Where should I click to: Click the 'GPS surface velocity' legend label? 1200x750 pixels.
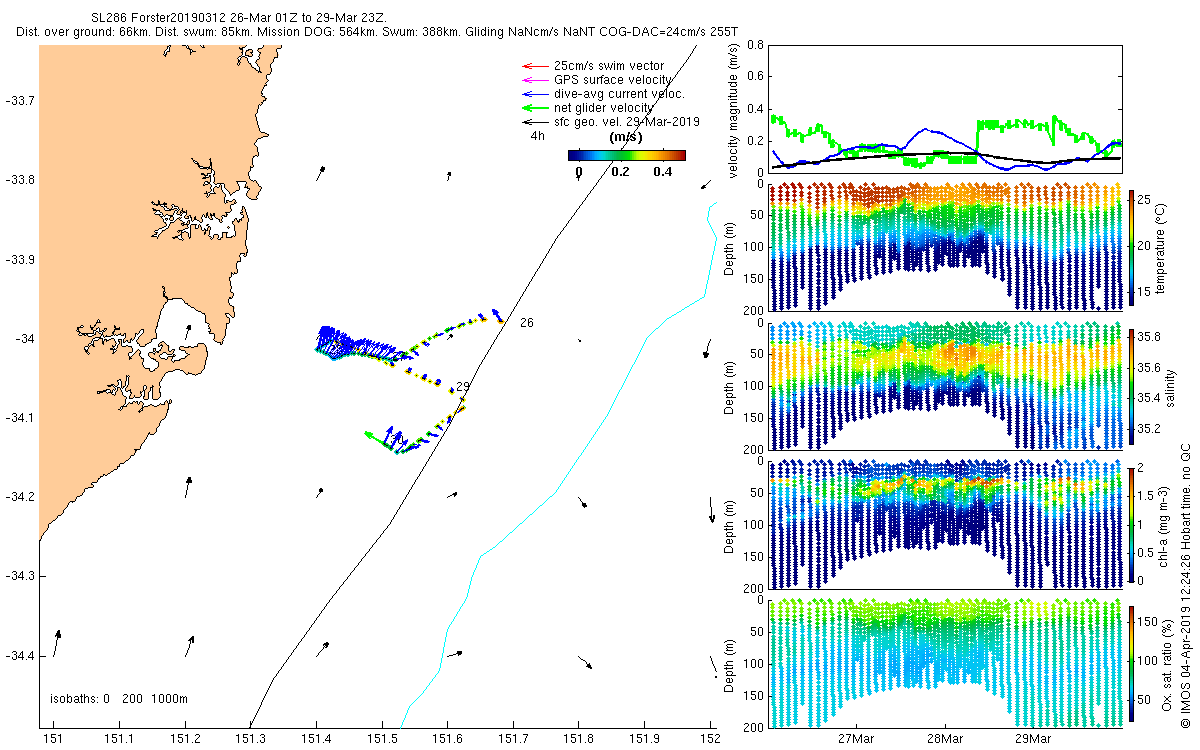[x=612, y=80]
